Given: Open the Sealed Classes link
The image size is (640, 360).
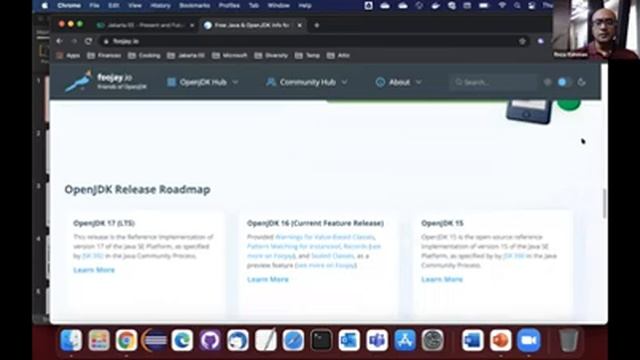Looking at the screenshot, I should coord(333,256).
